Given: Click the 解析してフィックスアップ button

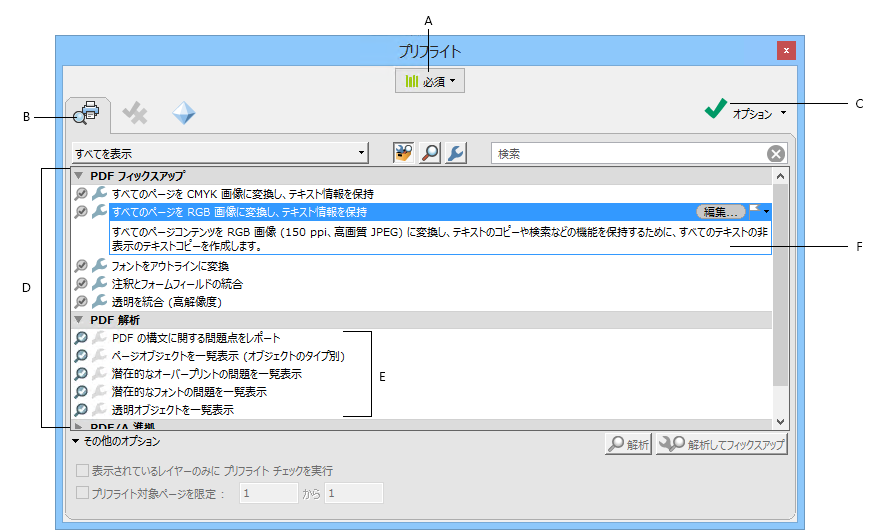Looking at the screenshot, I should (x=722, y=444).
